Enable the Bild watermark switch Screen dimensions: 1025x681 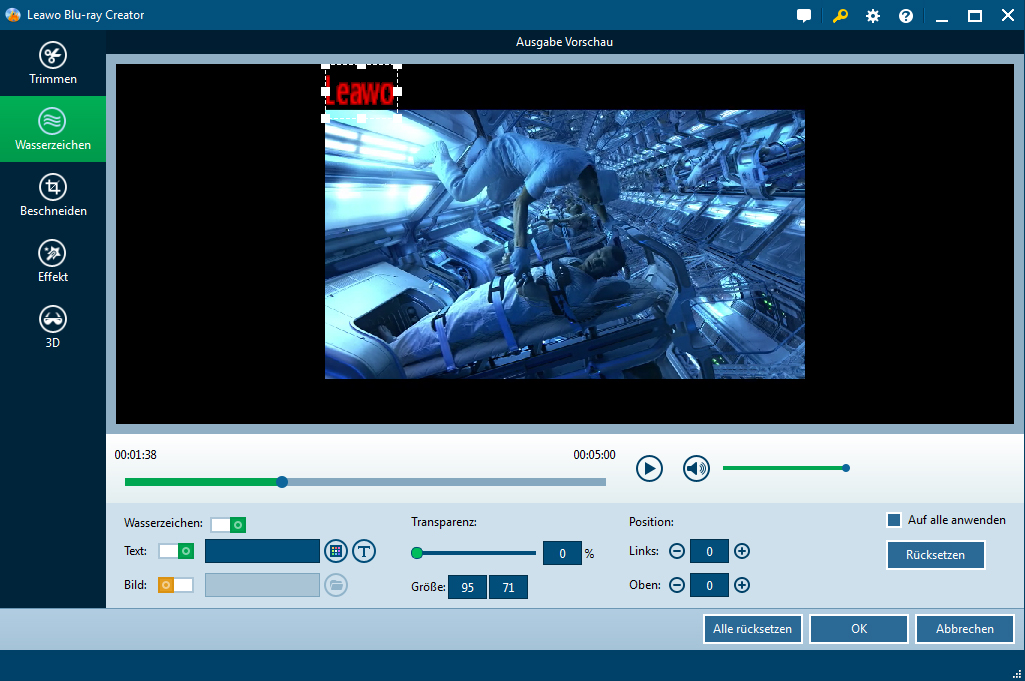pos(176,585)
